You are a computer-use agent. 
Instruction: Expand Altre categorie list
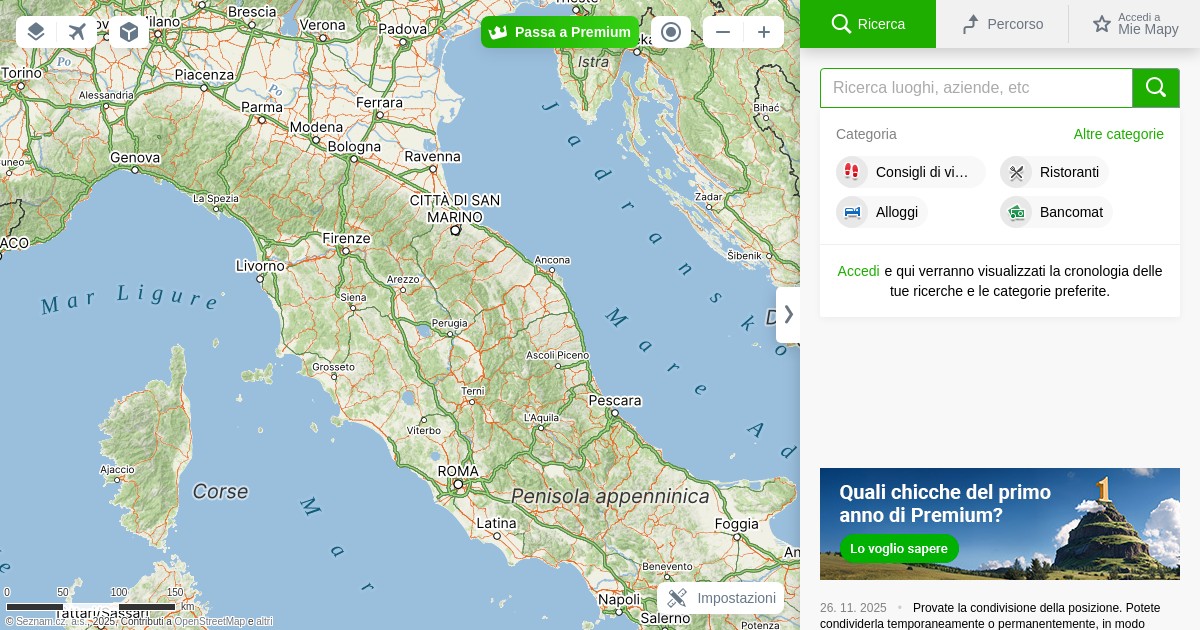[x=1118, y=134]
